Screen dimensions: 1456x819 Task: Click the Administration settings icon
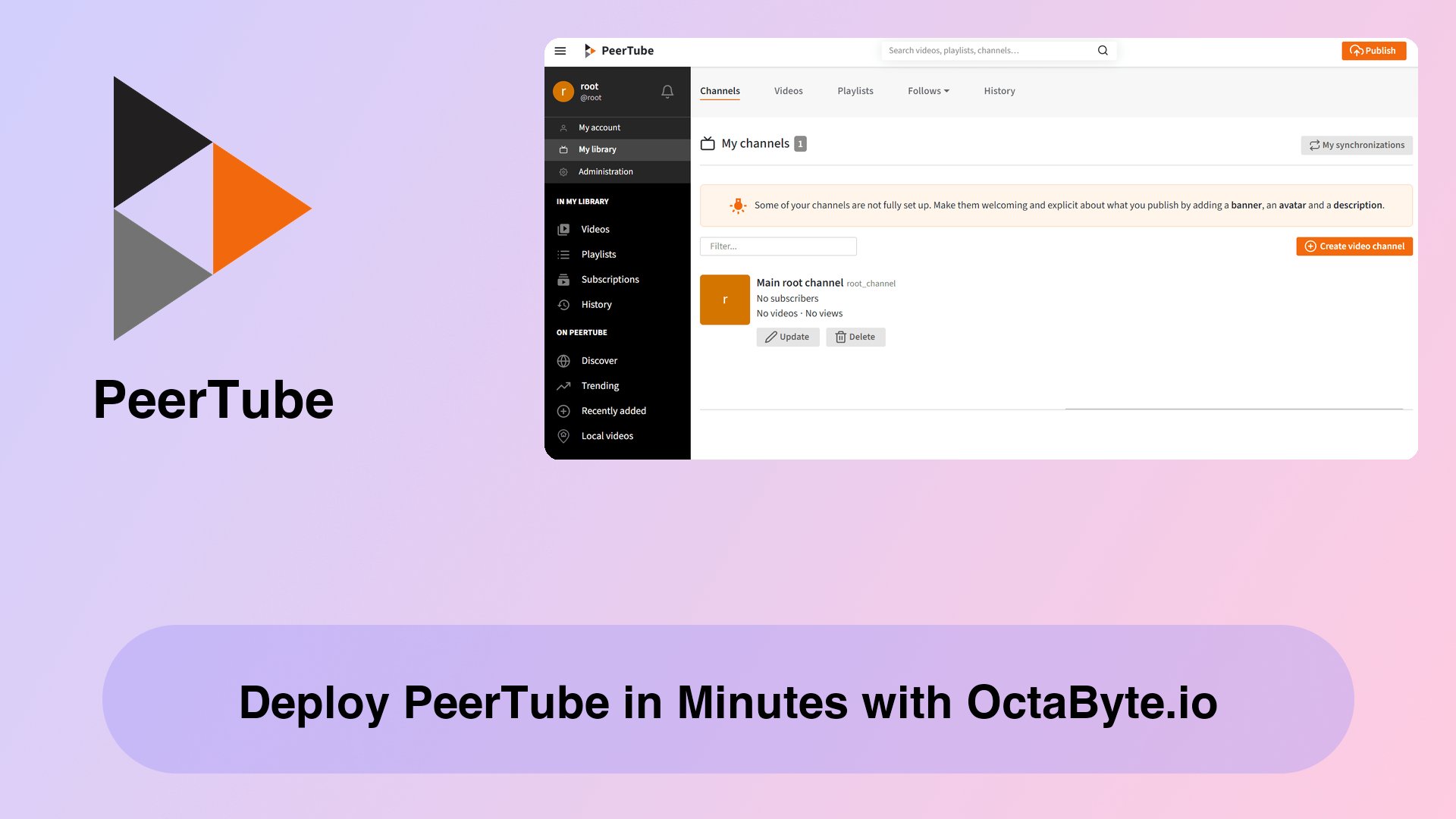point(562,171)
